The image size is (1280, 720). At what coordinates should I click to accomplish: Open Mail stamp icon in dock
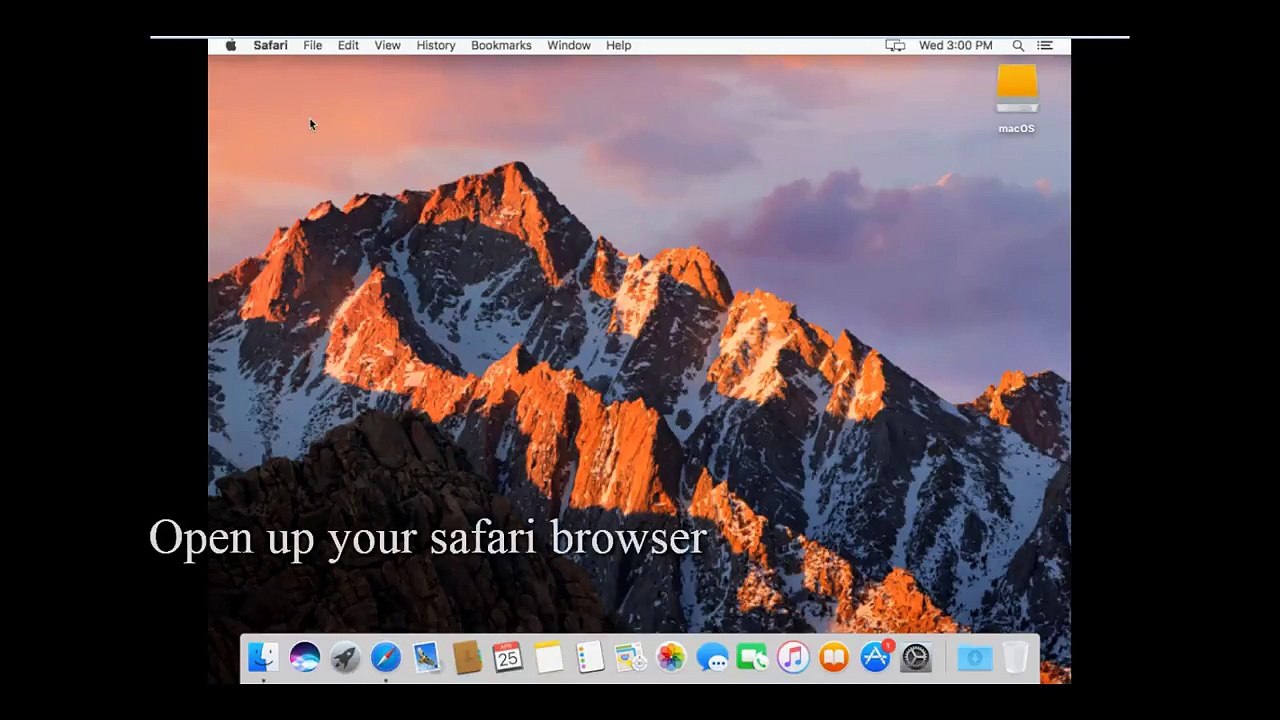[x=427, y=657]
